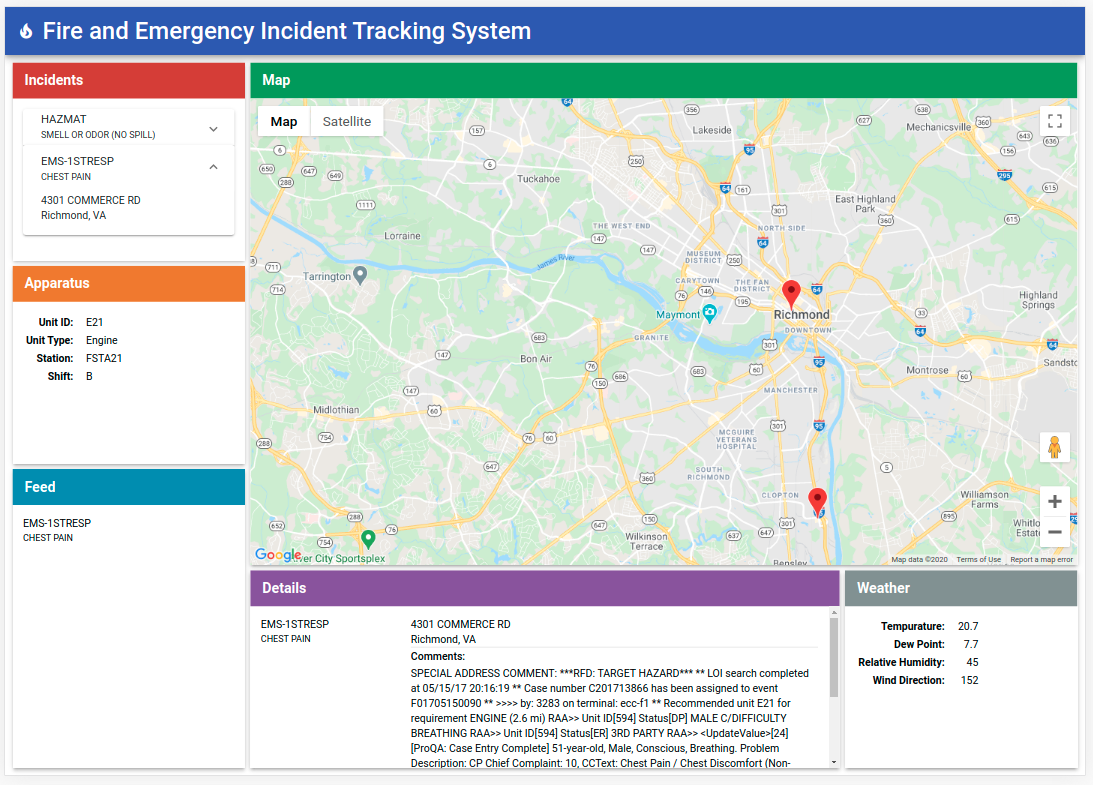Open Street View pegman control
Image resolution: width=1093 pixels, height=785 pixels.
pyautogui.click(x=1055, y=447)
